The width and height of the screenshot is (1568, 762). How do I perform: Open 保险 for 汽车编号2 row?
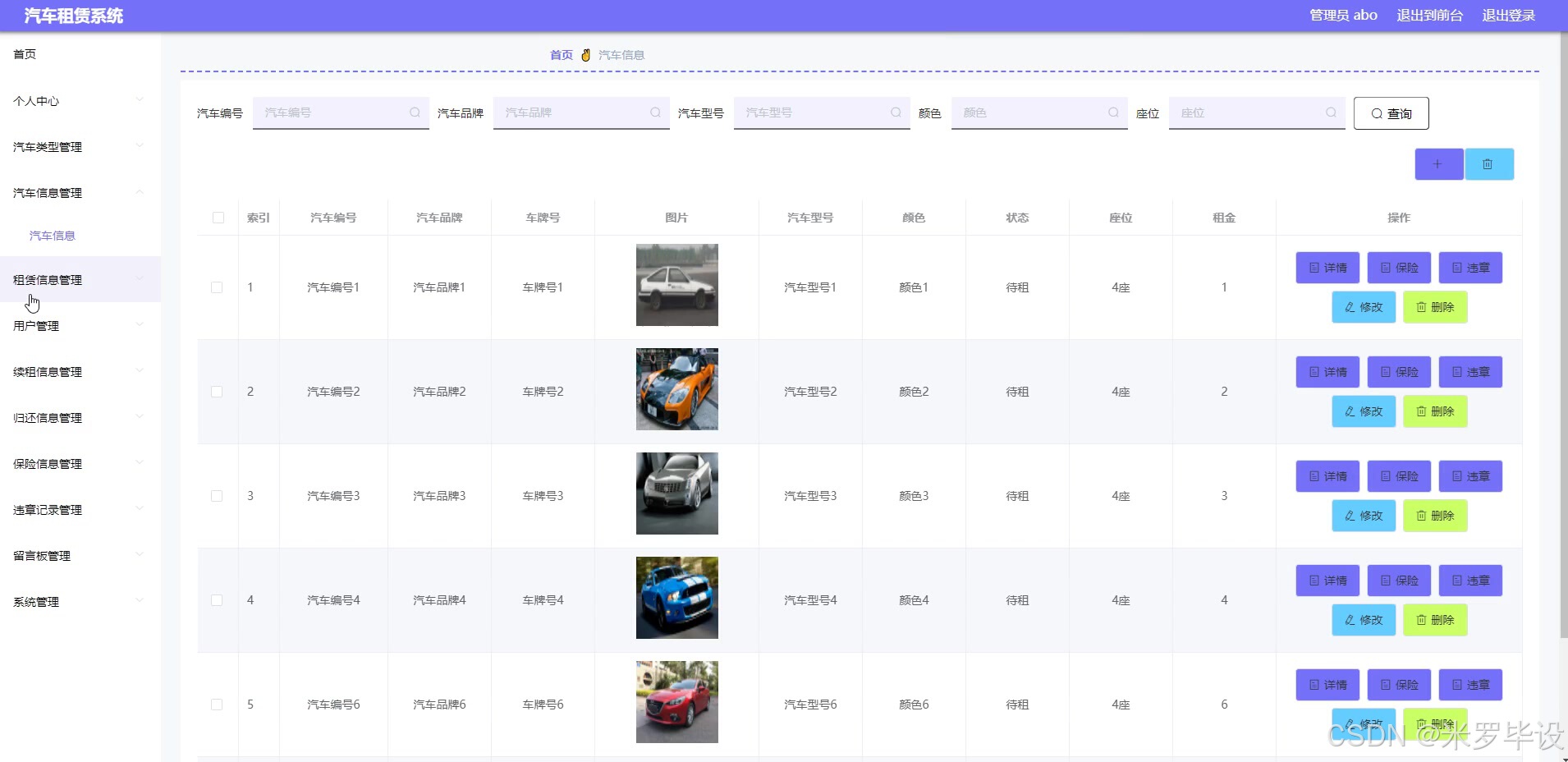pos(1399,372)
